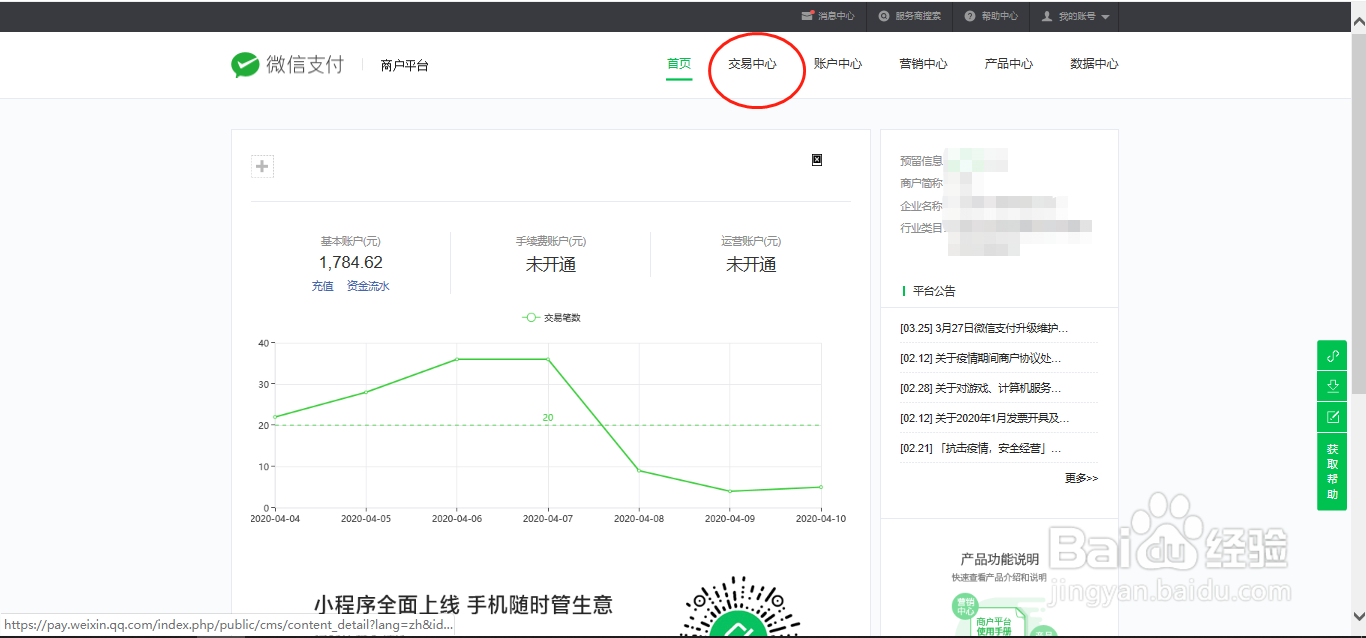Click the 帮助中心 question mark icon
1366x638 pixels.
pos(970,16)
